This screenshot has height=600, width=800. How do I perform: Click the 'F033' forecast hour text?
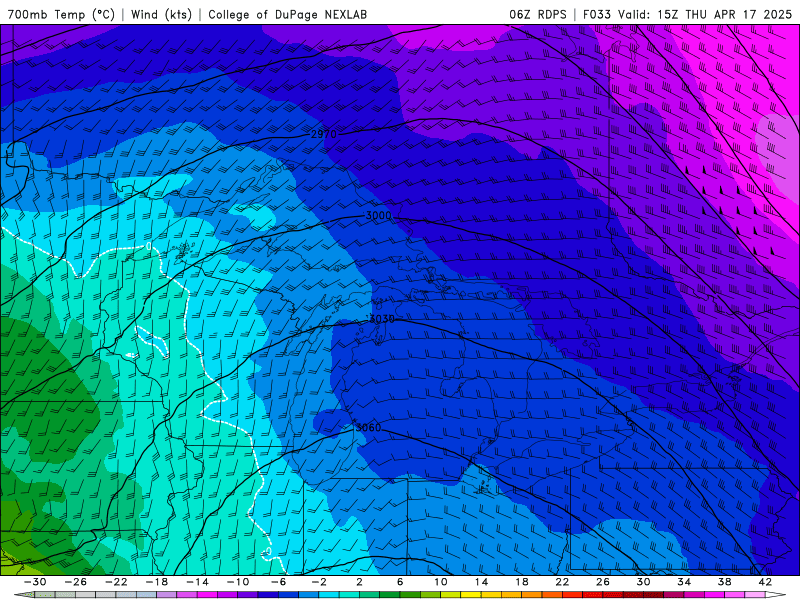click(x=597, y=14)
